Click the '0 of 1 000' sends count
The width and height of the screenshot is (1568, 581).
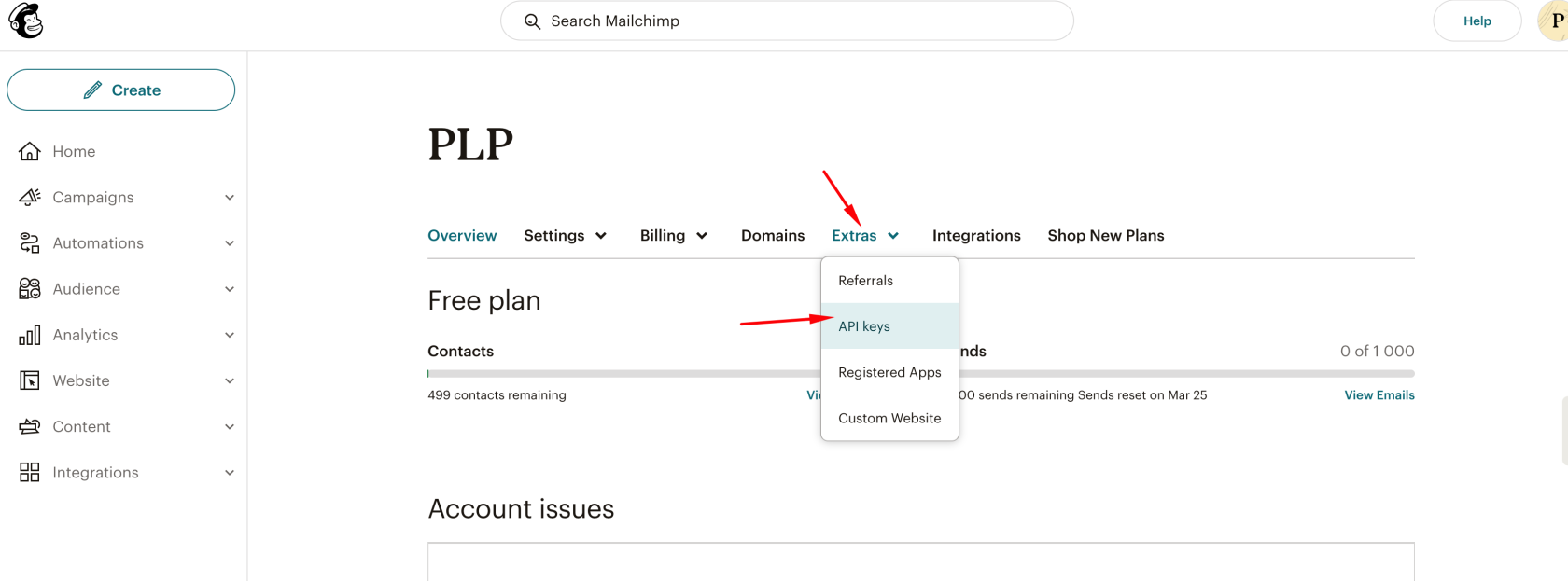pyautogui.click(x=1378, y=352)
